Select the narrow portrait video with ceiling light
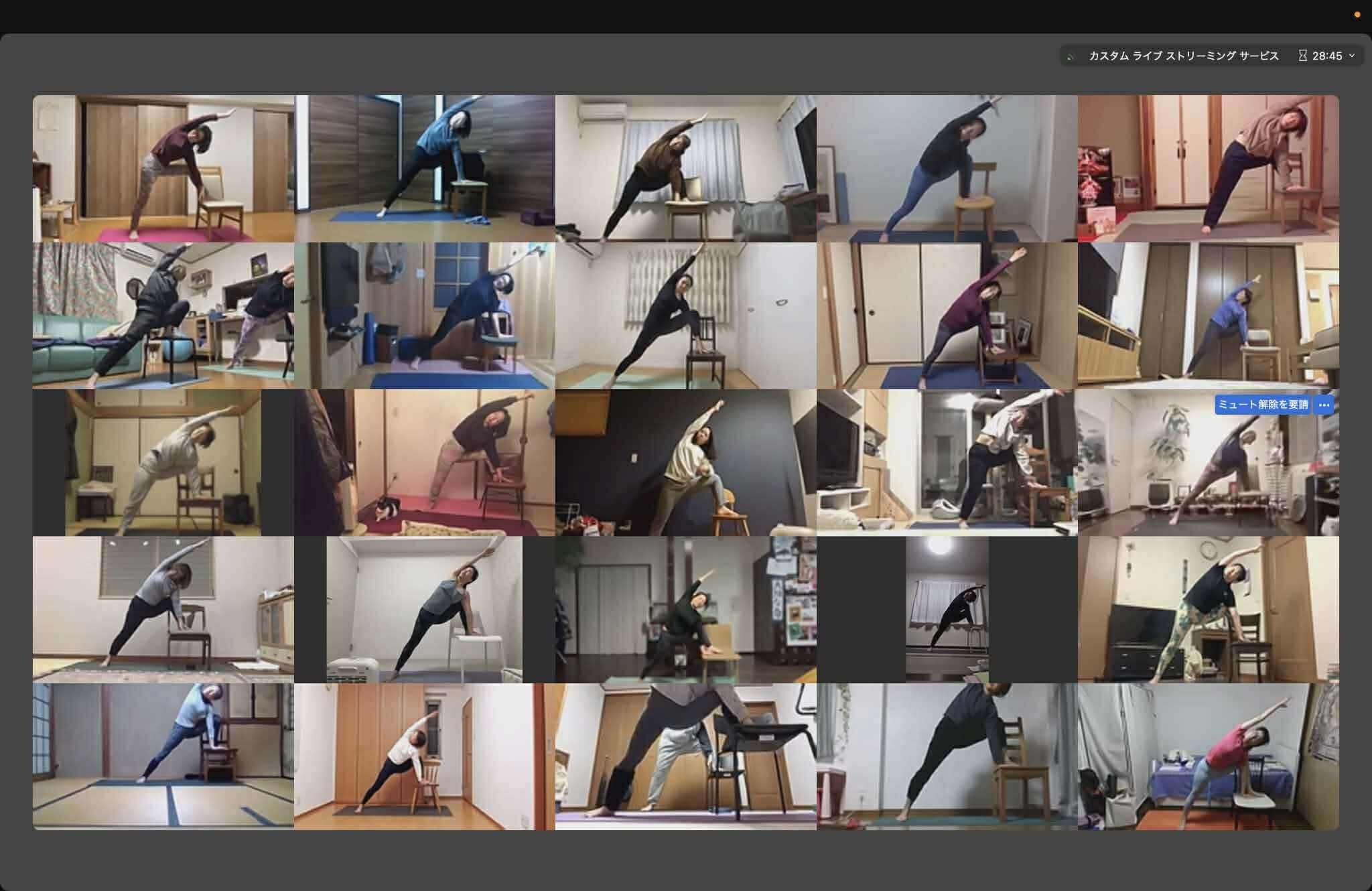The image size is (1372, 891). [x=947, y=610]
